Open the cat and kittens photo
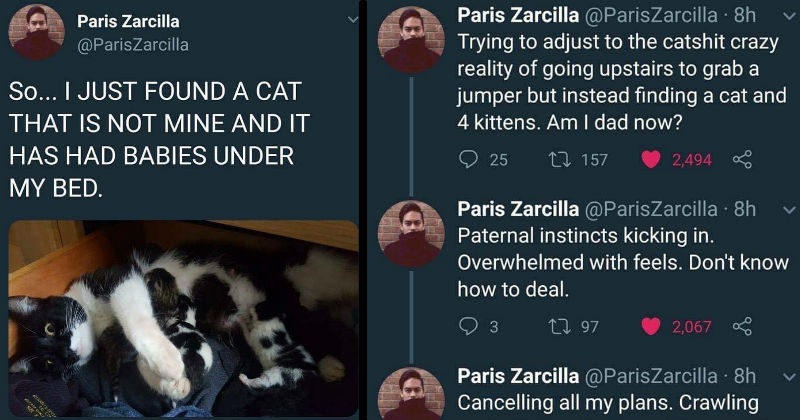This screenshot has width=800, height=420. pos(183,317)
